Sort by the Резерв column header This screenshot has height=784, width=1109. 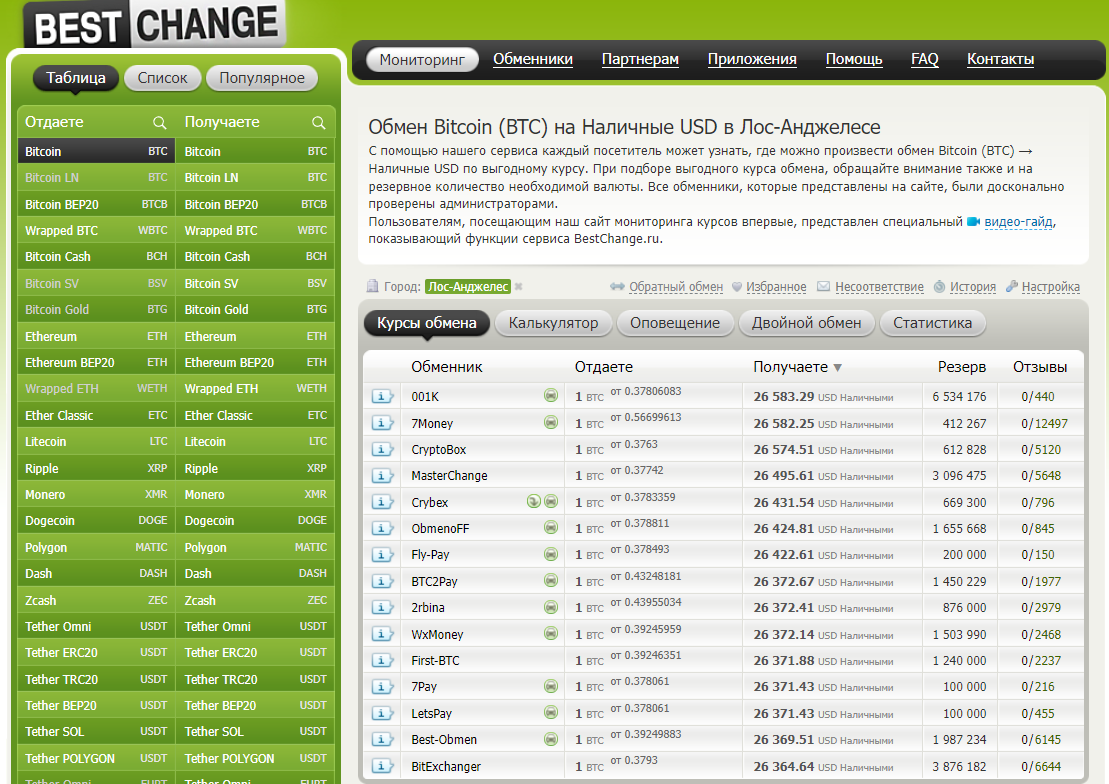tap(961, 367)
